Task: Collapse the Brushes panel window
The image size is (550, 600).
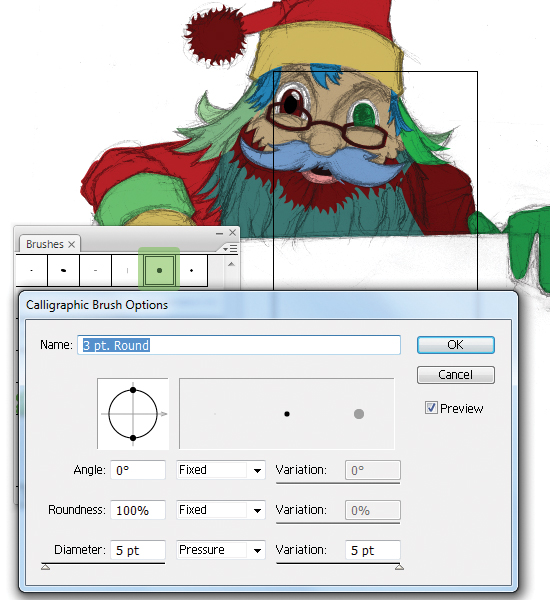Action: coord(219,233)
